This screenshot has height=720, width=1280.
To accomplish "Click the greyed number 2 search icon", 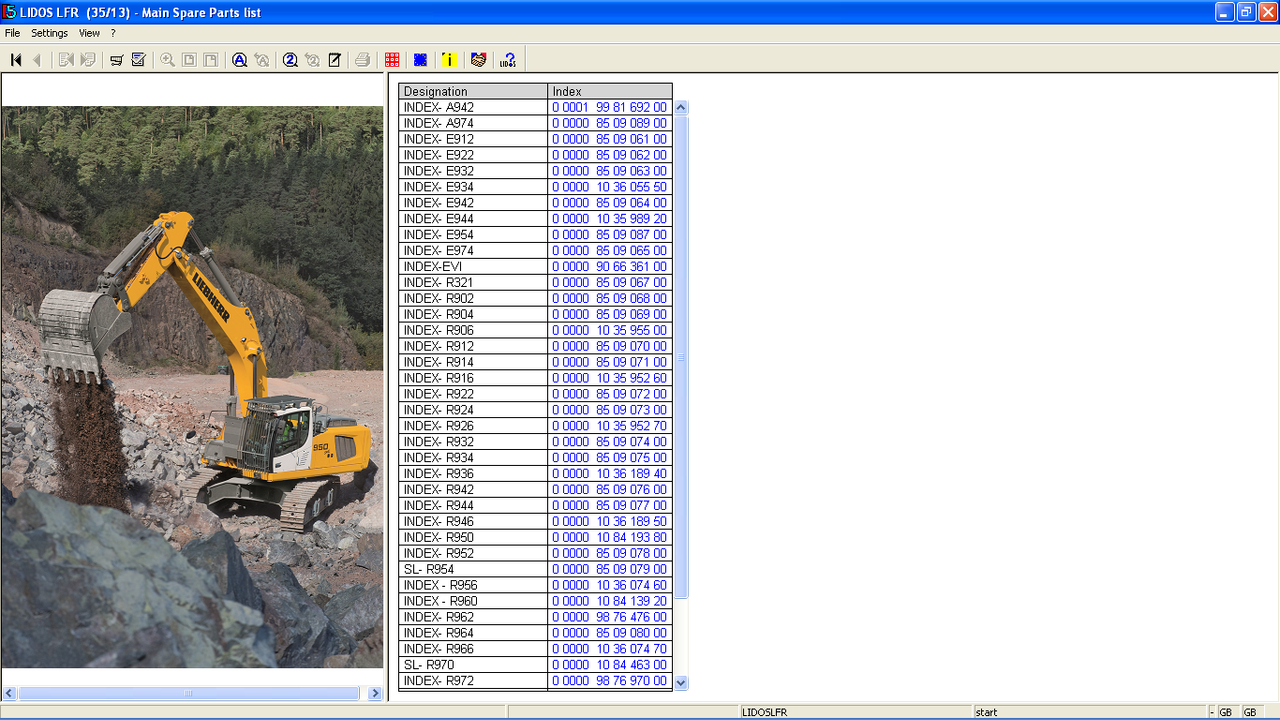I will point(312,60).
